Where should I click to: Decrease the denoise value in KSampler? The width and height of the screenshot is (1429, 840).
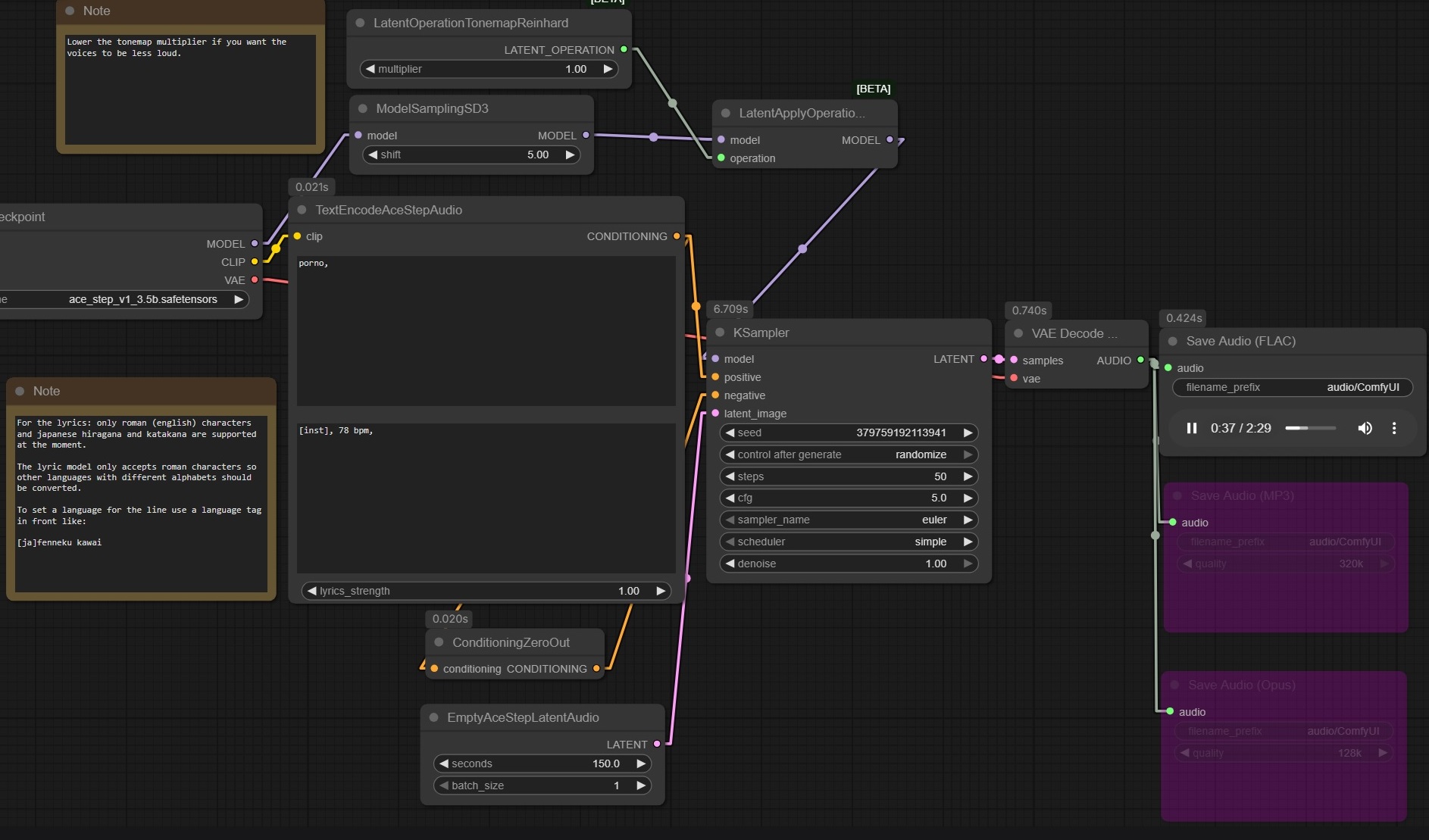(730, 564)
